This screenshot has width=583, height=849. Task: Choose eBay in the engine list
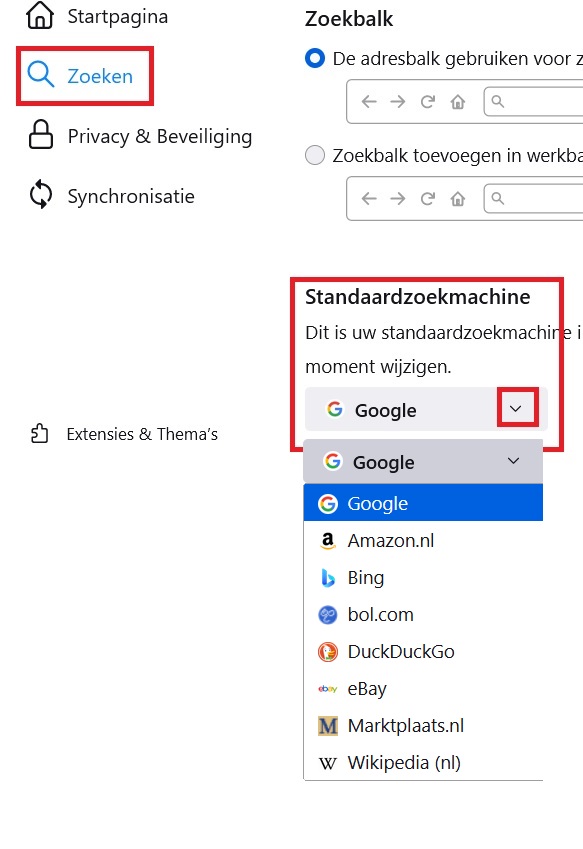[x=366, y=688]
